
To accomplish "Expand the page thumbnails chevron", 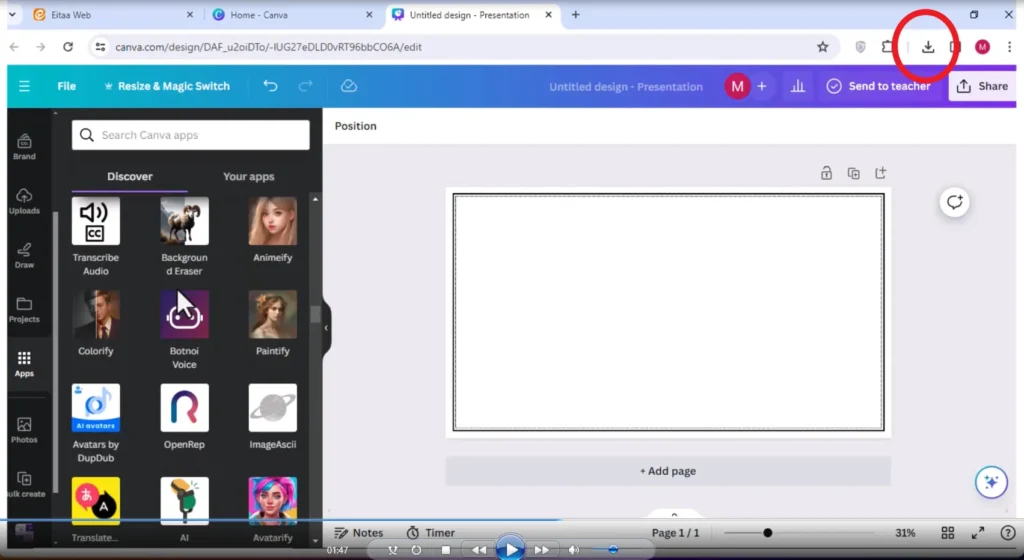I will (674, 514).
